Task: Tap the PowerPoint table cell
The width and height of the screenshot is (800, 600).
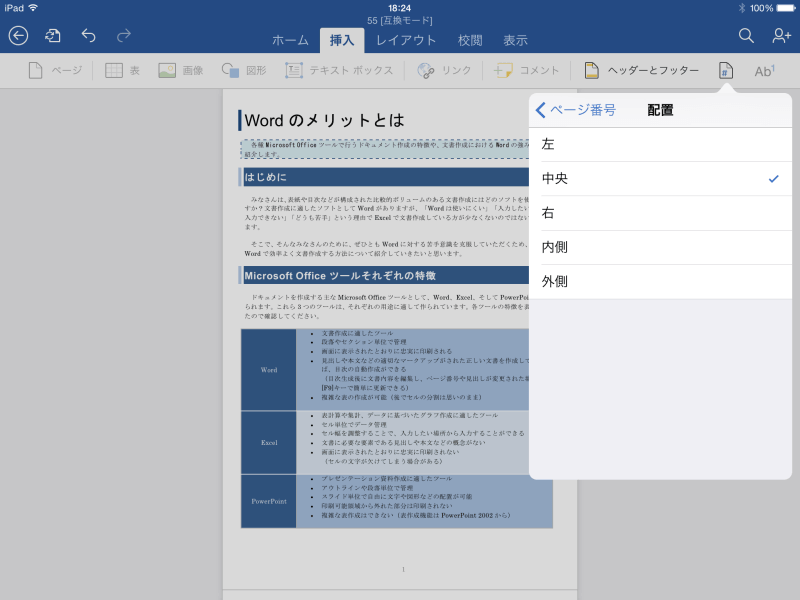Action: (269, 501)
